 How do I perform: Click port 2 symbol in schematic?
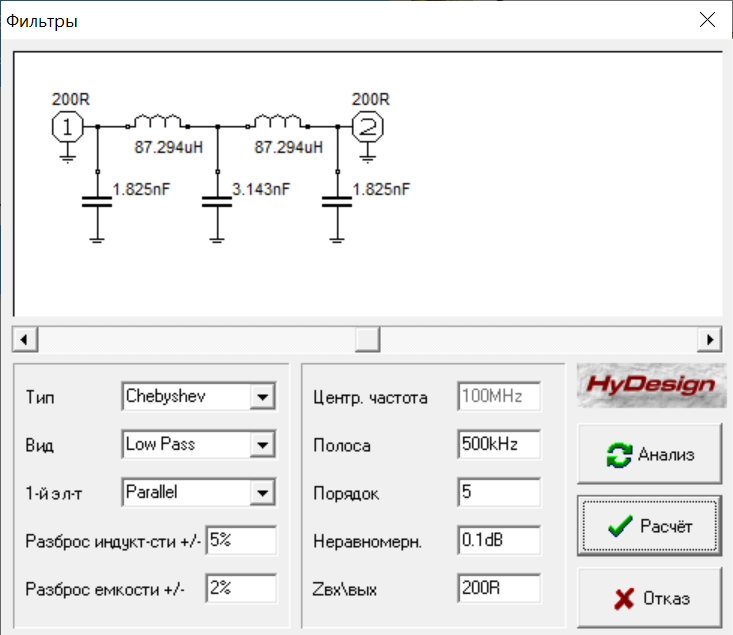[367, 127]
